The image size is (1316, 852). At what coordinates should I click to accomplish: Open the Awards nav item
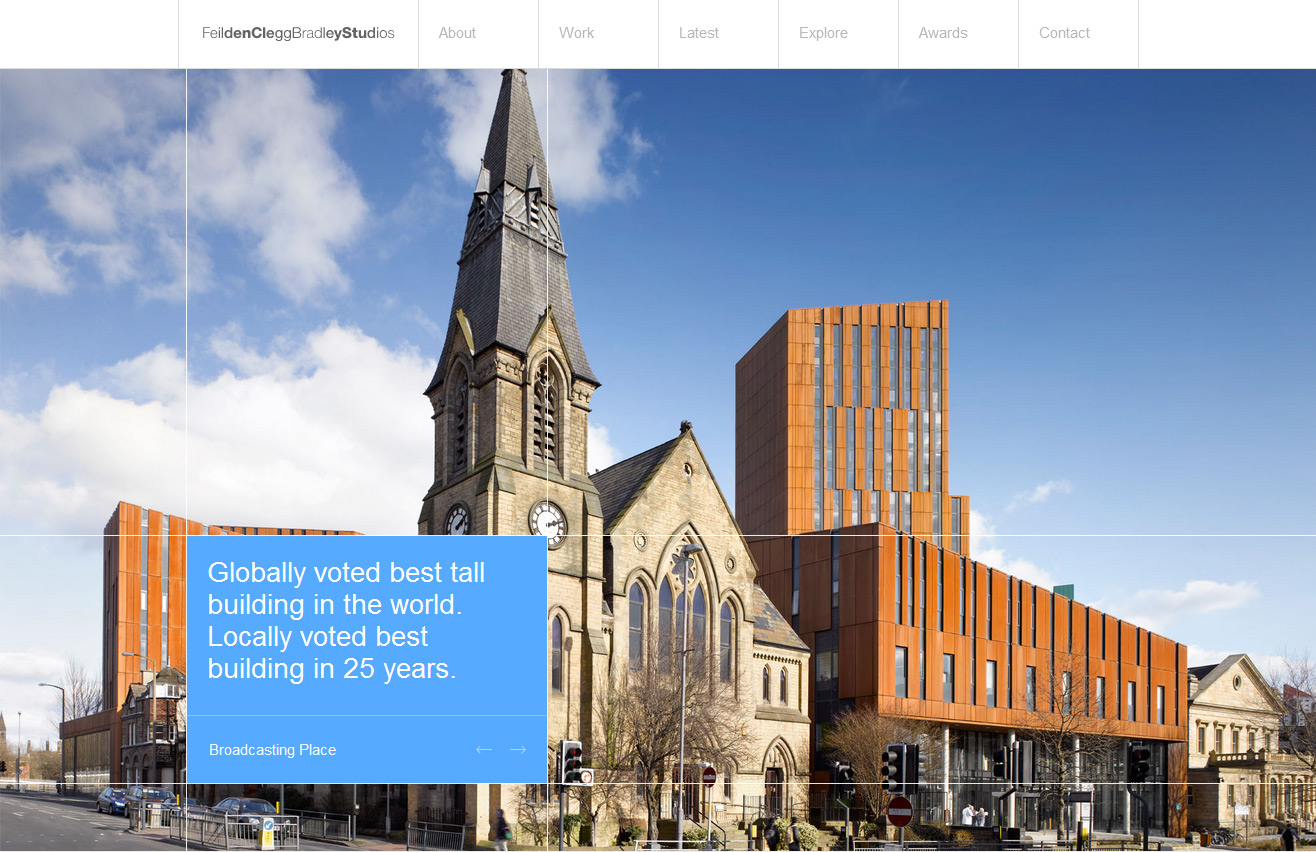[943, 33]
